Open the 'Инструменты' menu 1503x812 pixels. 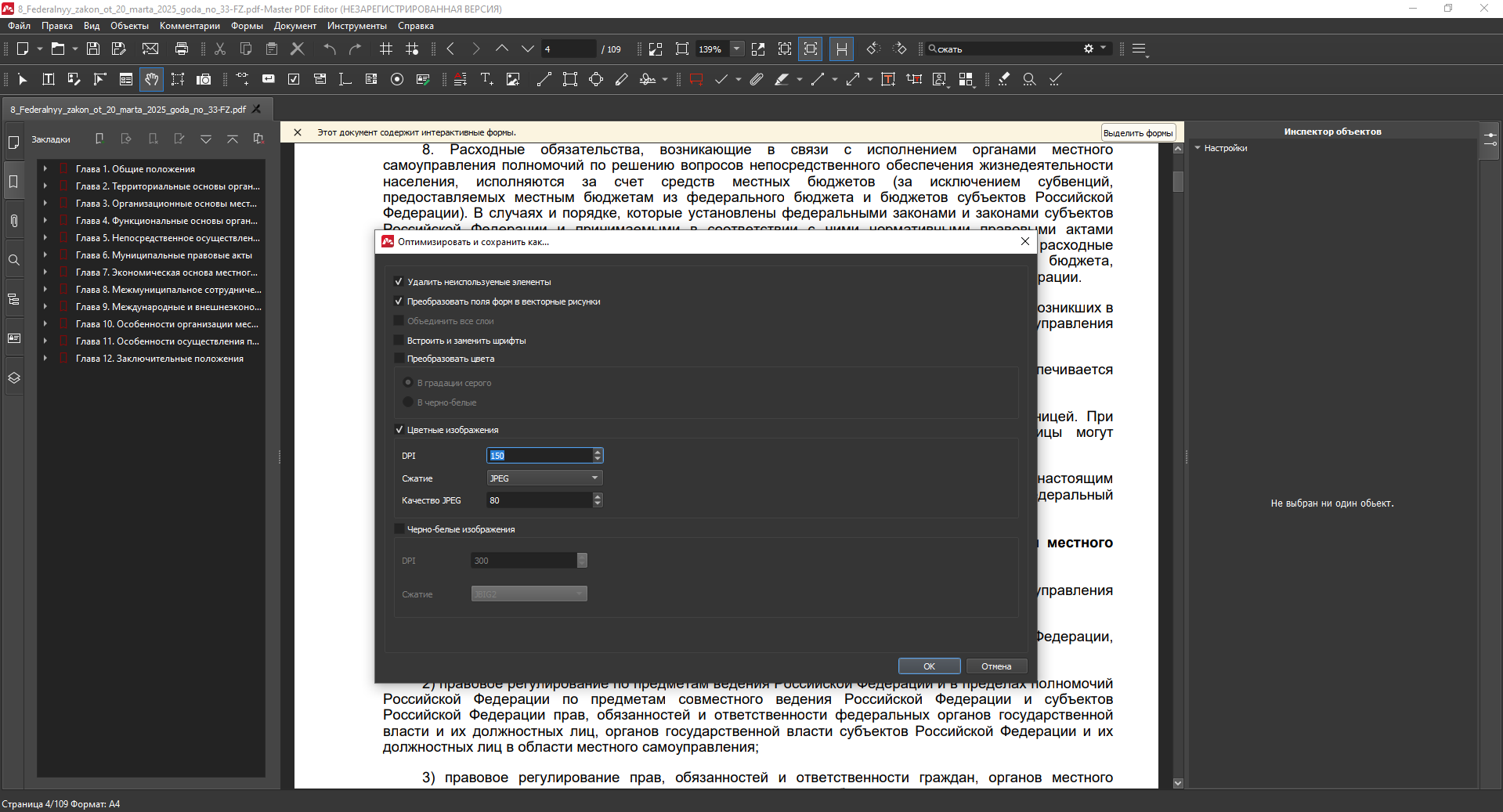coord(356,26)
